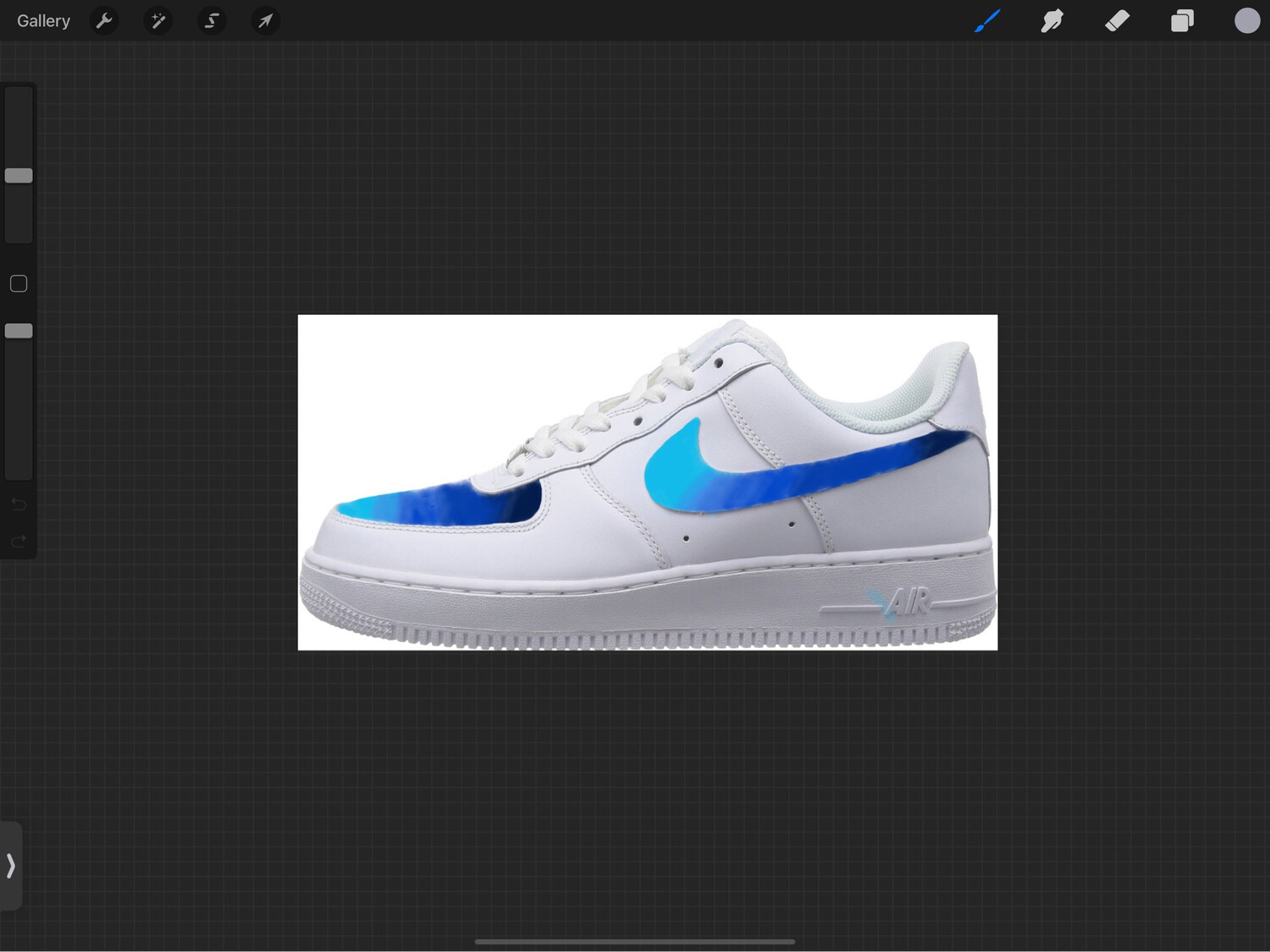Tap the home indicator bar
The height and width of the screenshot is (952, 1270).
635,941
